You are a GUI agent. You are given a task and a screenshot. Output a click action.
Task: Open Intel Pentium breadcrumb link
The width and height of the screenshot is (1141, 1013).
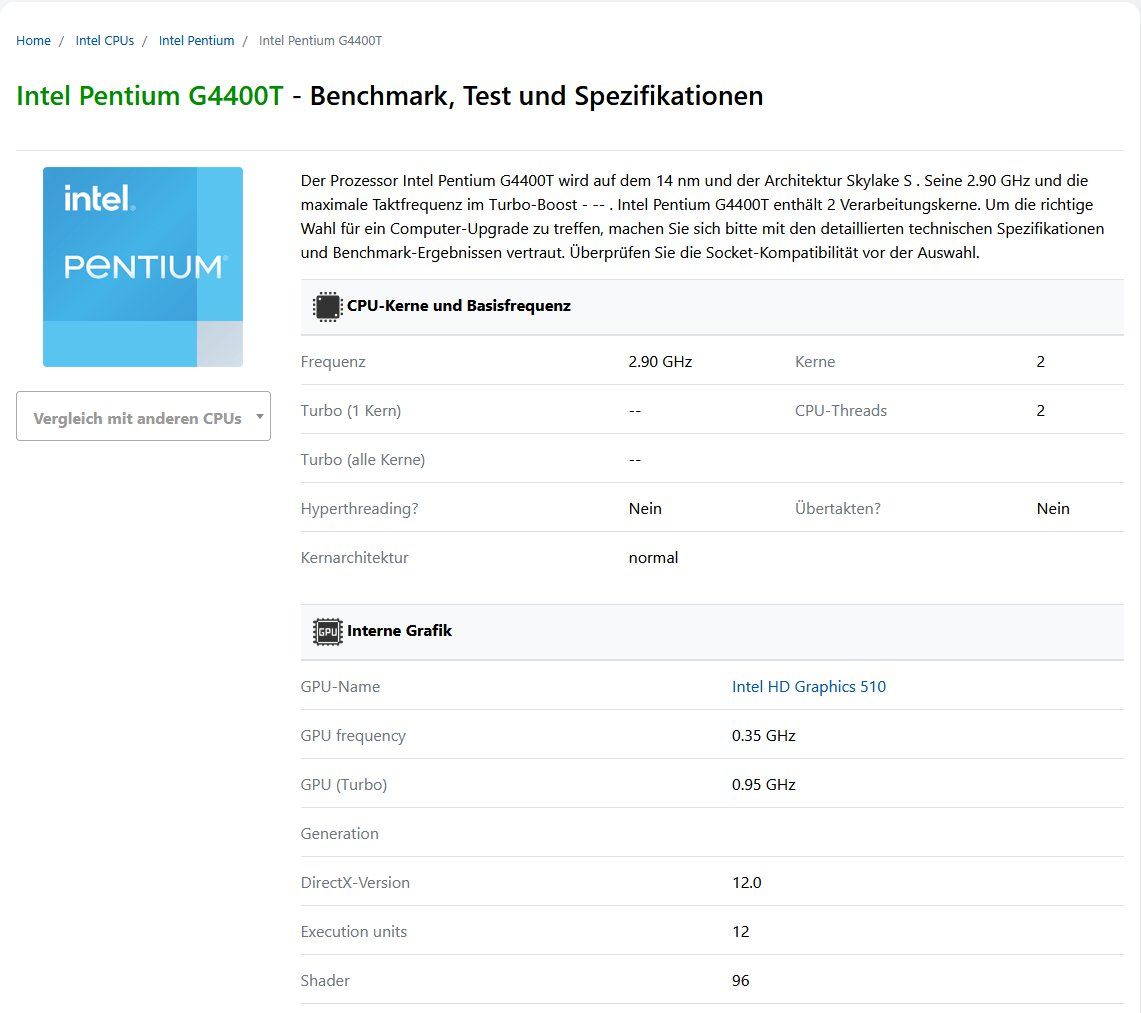click(196, 41)
